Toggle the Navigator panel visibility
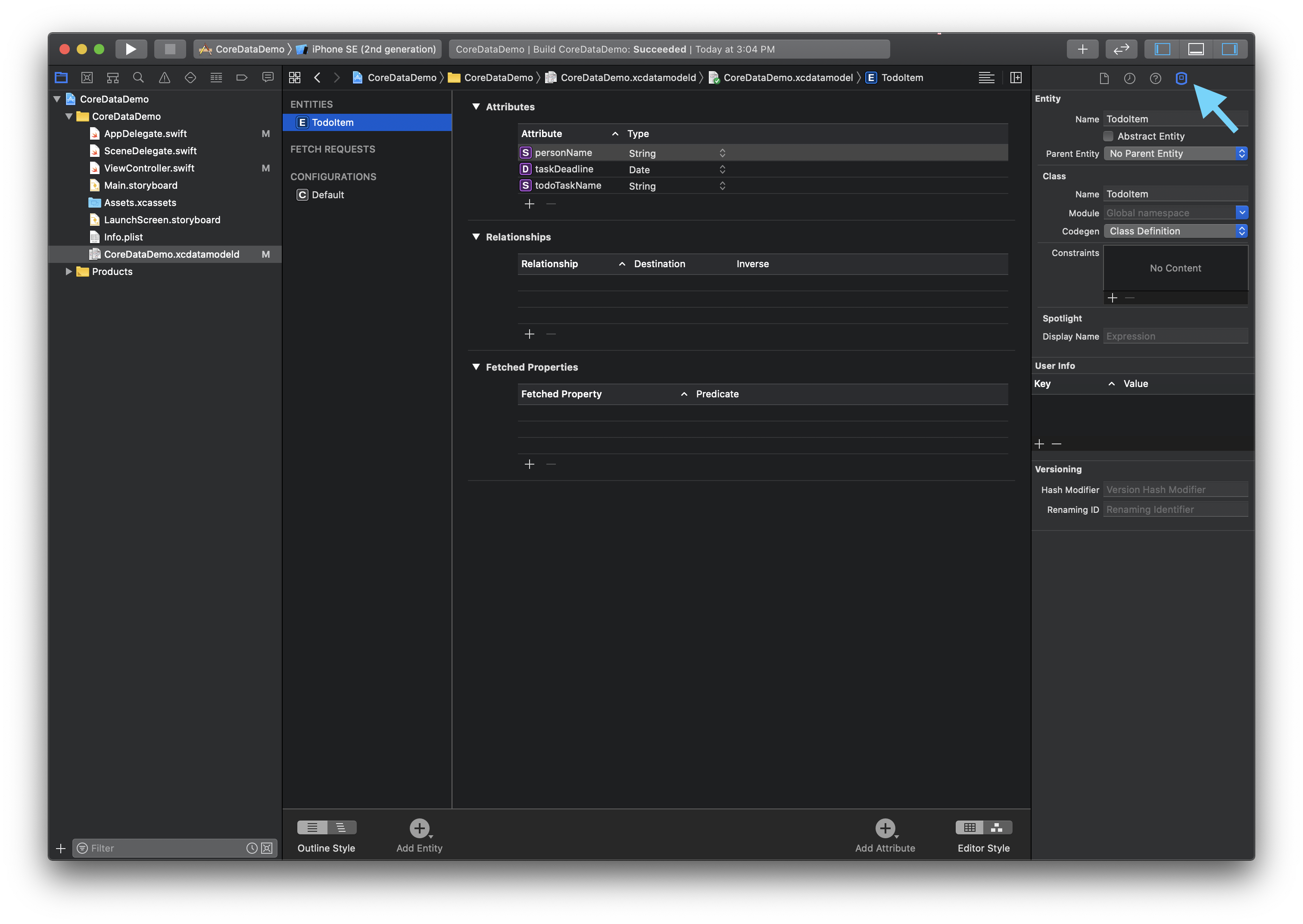Screen dimensions: 1303x924 coord(1162,49)
